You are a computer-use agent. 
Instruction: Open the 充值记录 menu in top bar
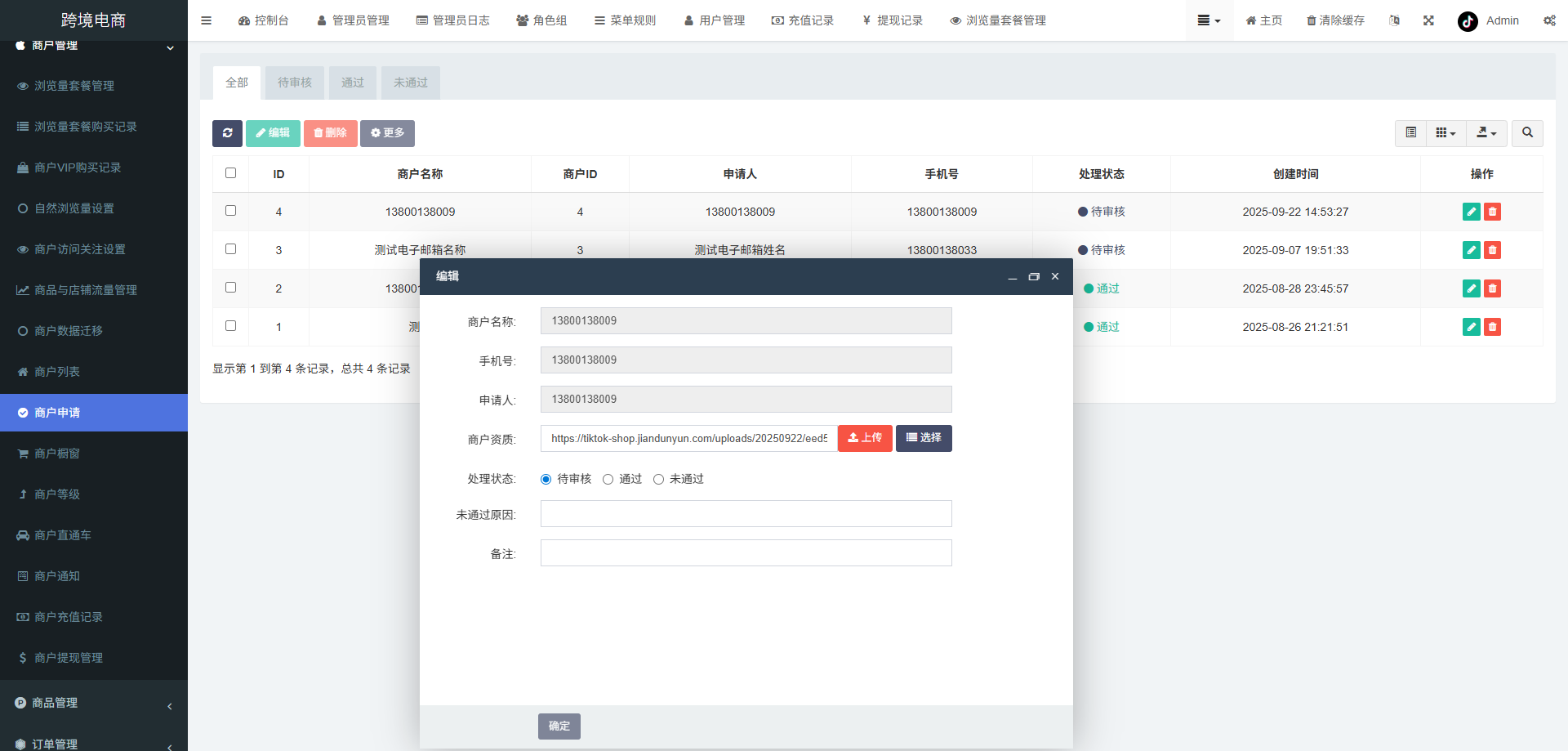804,20
